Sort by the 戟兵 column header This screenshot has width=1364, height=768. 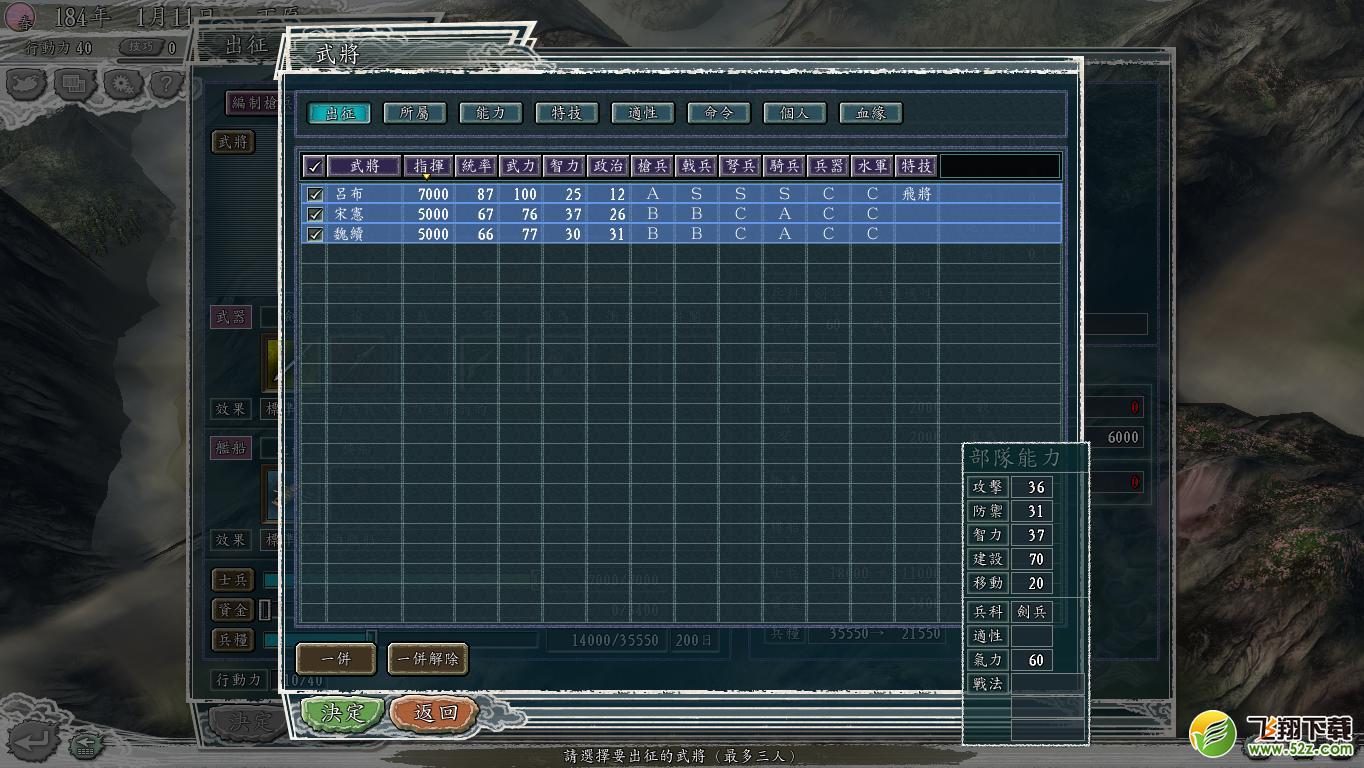point(696,166)
